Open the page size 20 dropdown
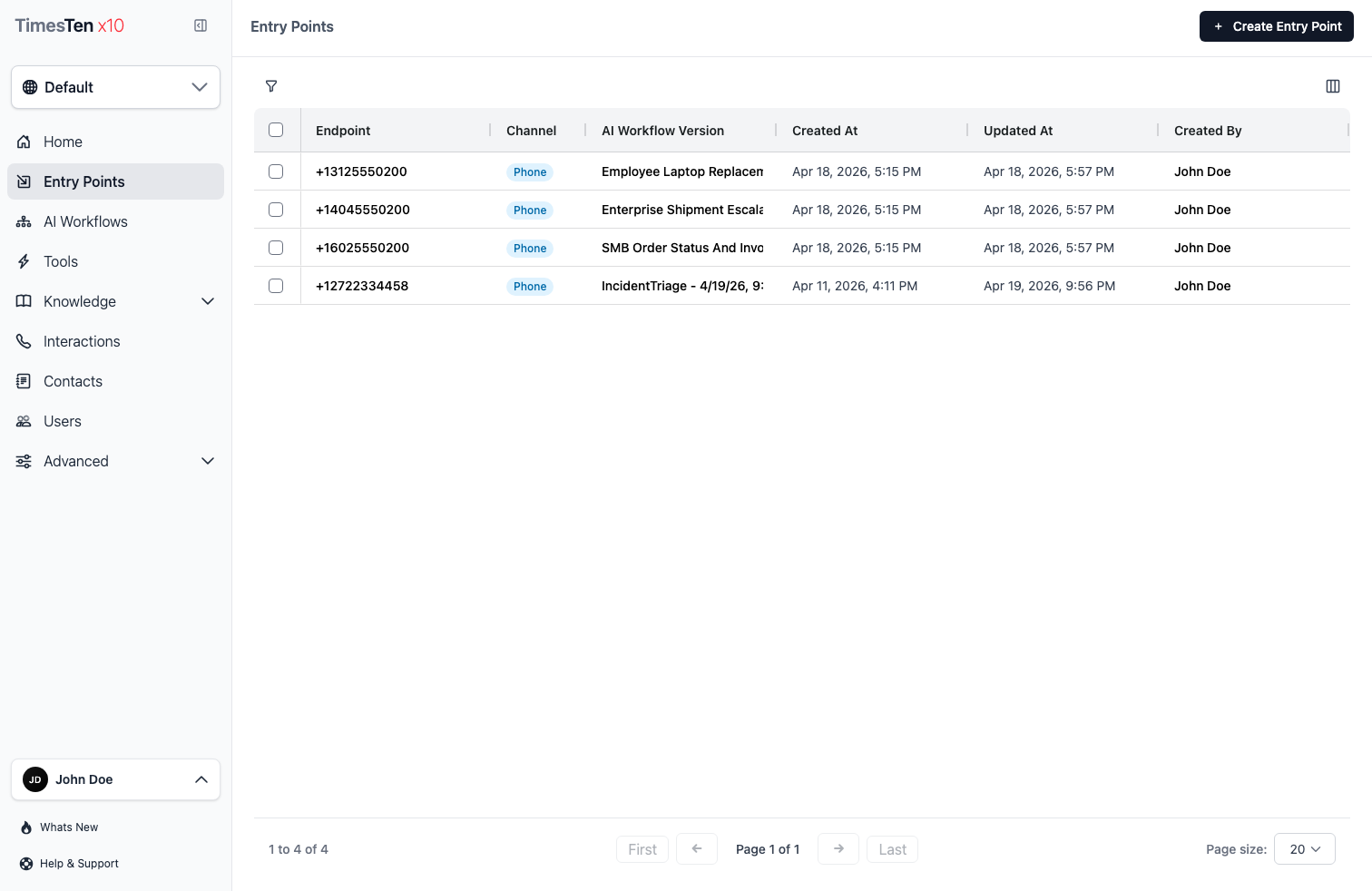 click(x=1305, y=849)
